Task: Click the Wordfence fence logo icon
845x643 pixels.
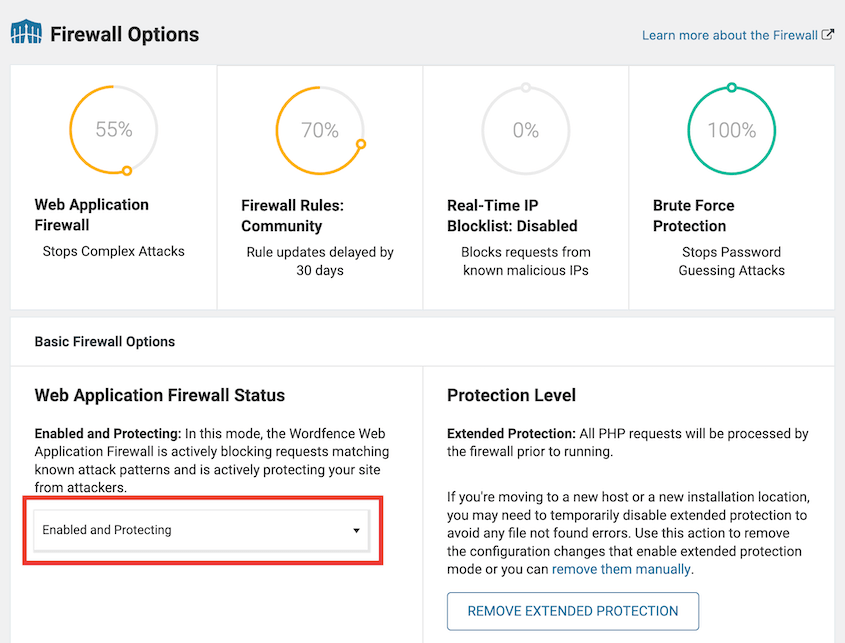Action: coord(25,34)
